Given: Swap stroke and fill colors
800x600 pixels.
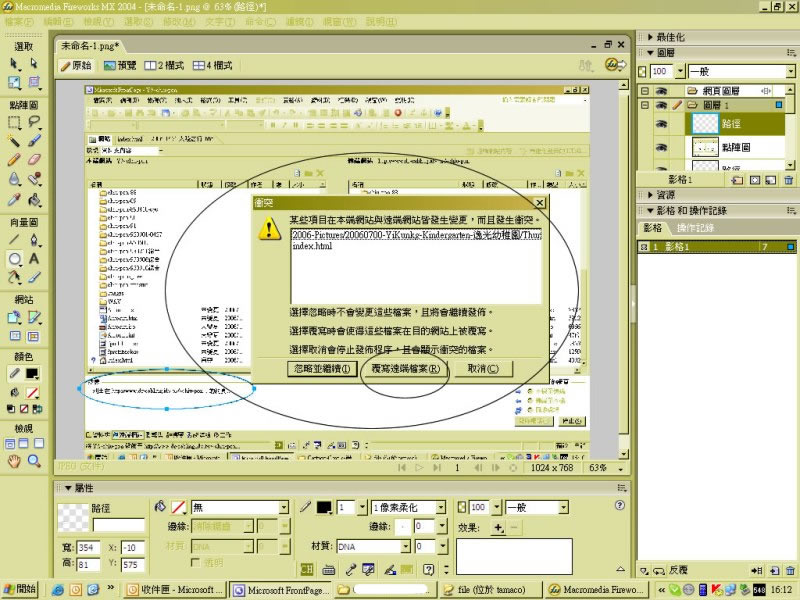Looking at the screenshot, I should tap(37, 409).
